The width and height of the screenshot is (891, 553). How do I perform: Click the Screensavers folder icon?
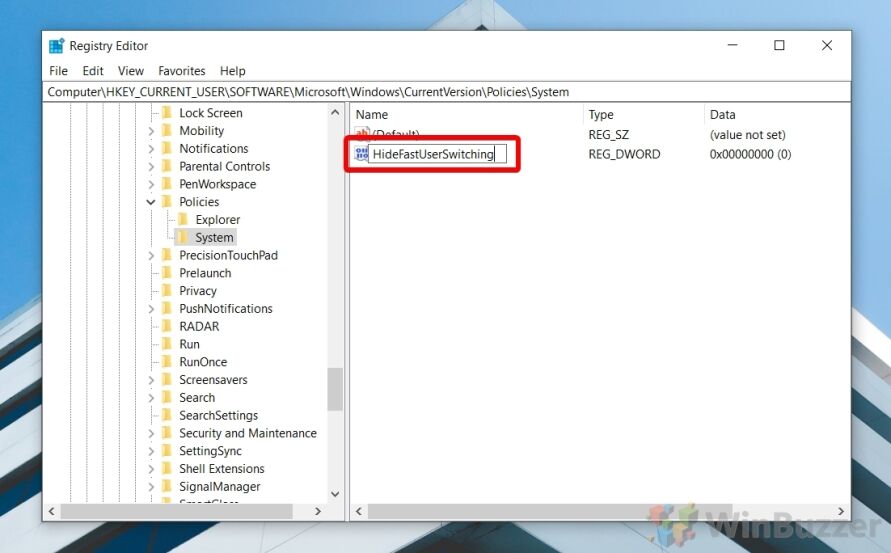pyautogui.click(x=167, y=379)
